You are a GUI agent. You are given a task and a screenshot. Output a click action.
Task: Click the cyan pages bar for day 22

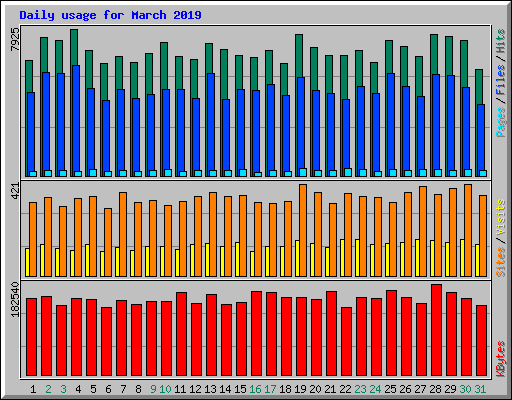348,173
